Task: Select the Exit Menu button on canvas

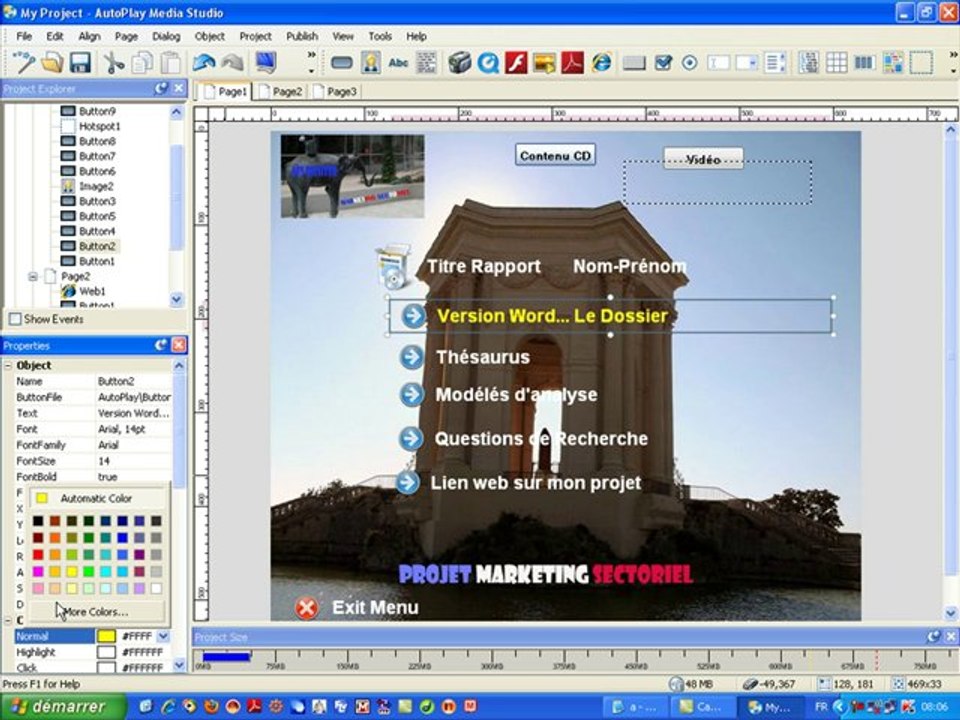Action: (357, 607)
